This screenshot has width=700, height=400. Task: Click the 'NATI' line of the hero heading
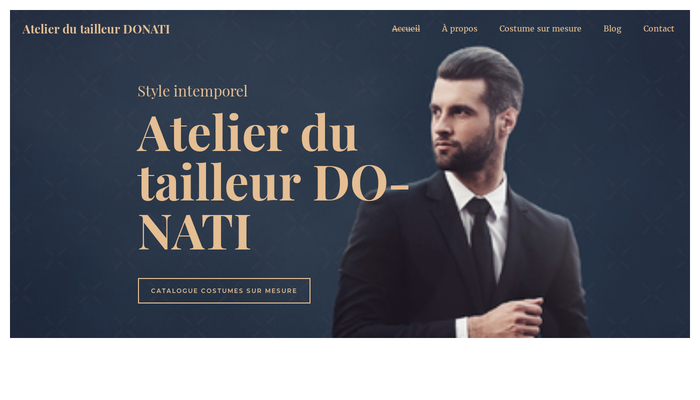tap(194, 232)
